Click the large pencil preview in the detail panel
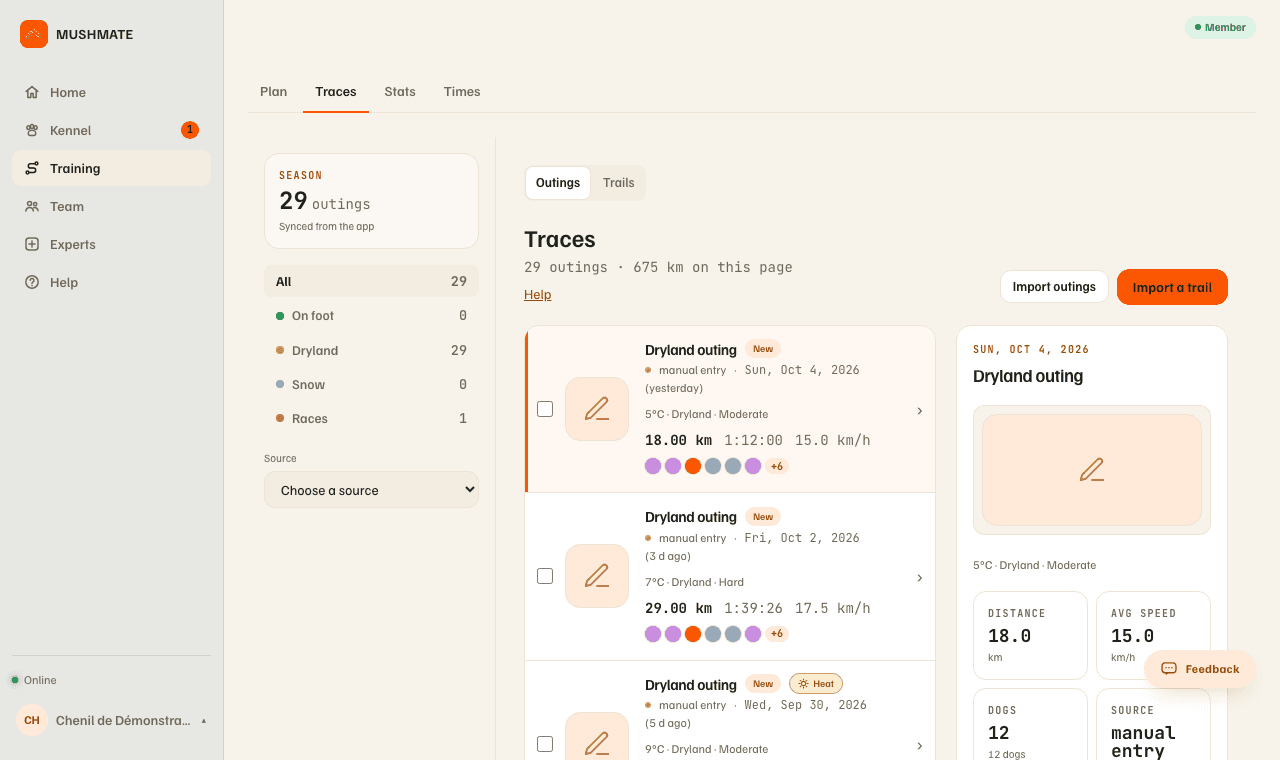This screenshot has height=760, width=1280. 1092,470
